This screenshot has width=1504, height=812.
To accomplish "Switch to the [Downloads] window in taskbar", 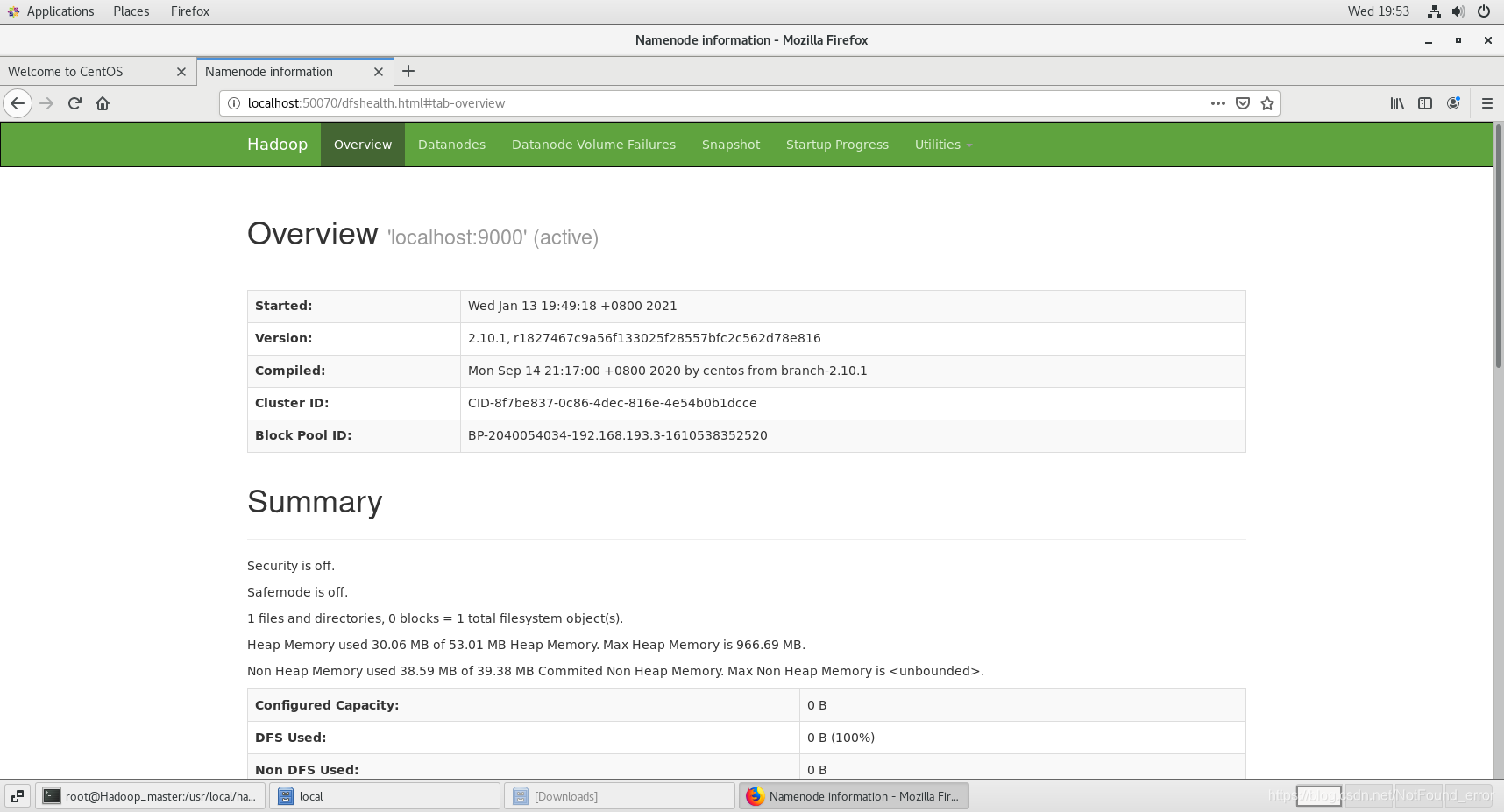I will pos(620,796).
